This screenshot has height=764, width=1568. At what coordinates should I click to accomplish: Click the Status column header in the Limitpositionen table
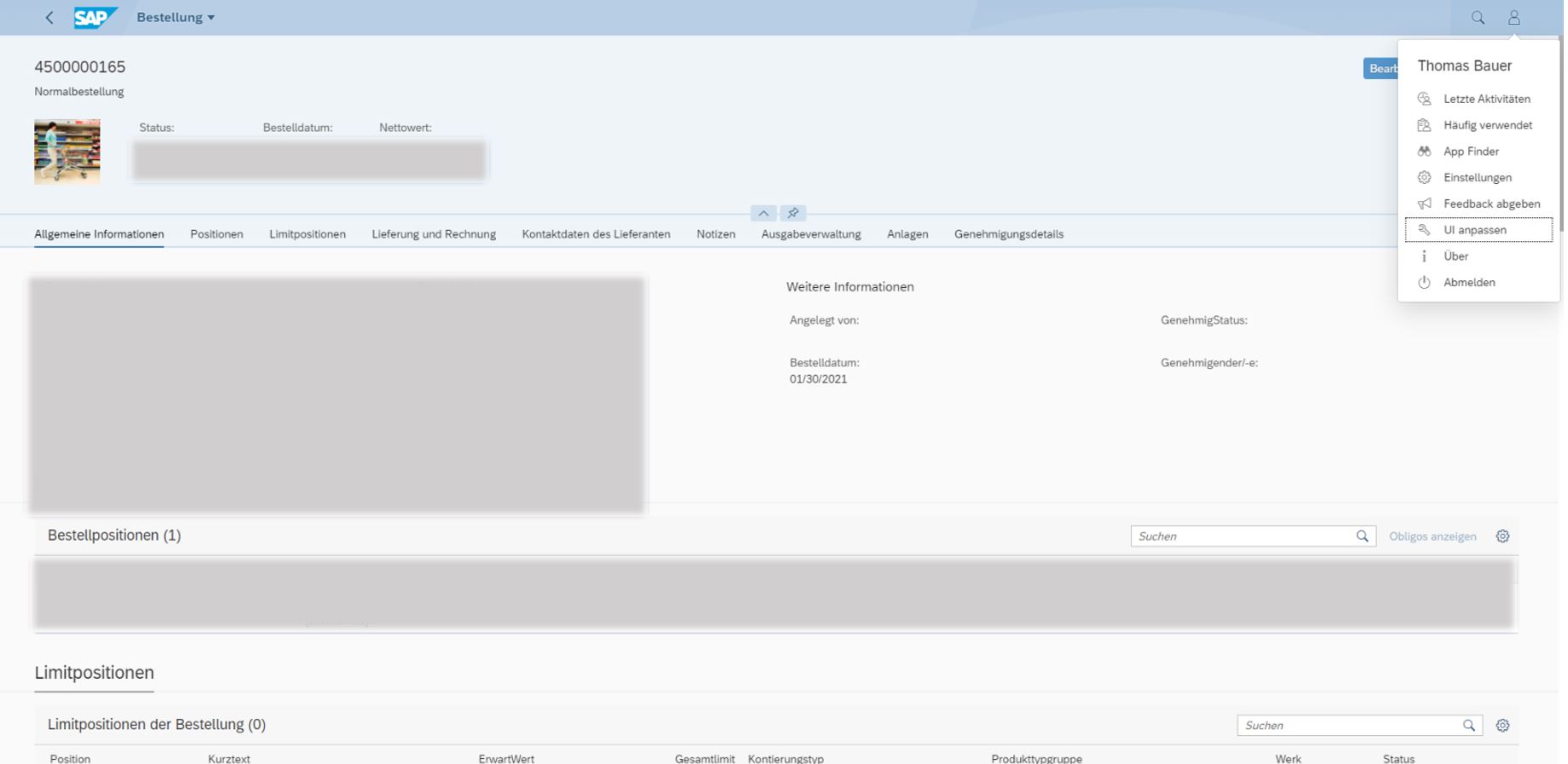pos(1398,758)
